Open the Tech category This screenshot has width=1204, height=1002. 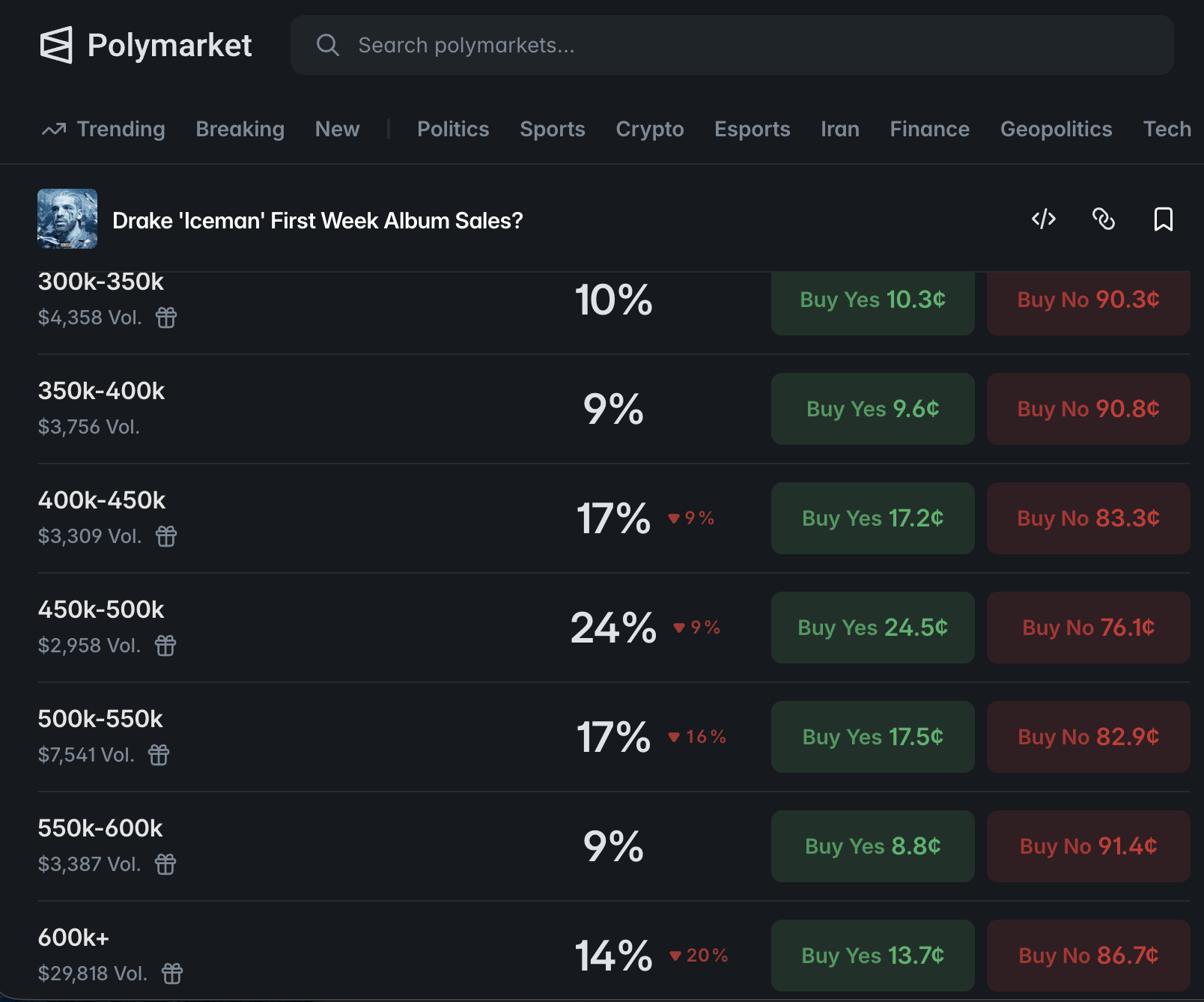point(1167,129)
